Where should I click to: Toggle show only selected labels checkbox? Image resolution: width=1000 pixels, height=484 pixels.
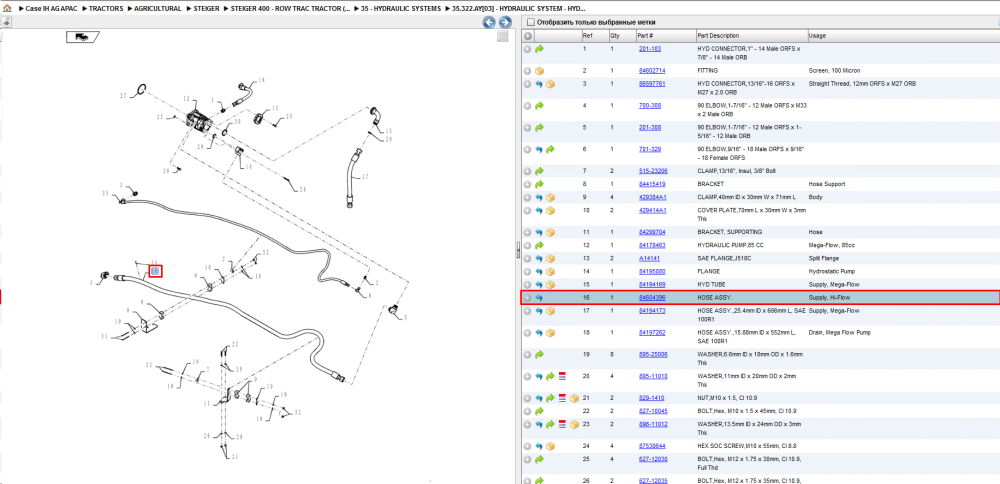[530, 22]
